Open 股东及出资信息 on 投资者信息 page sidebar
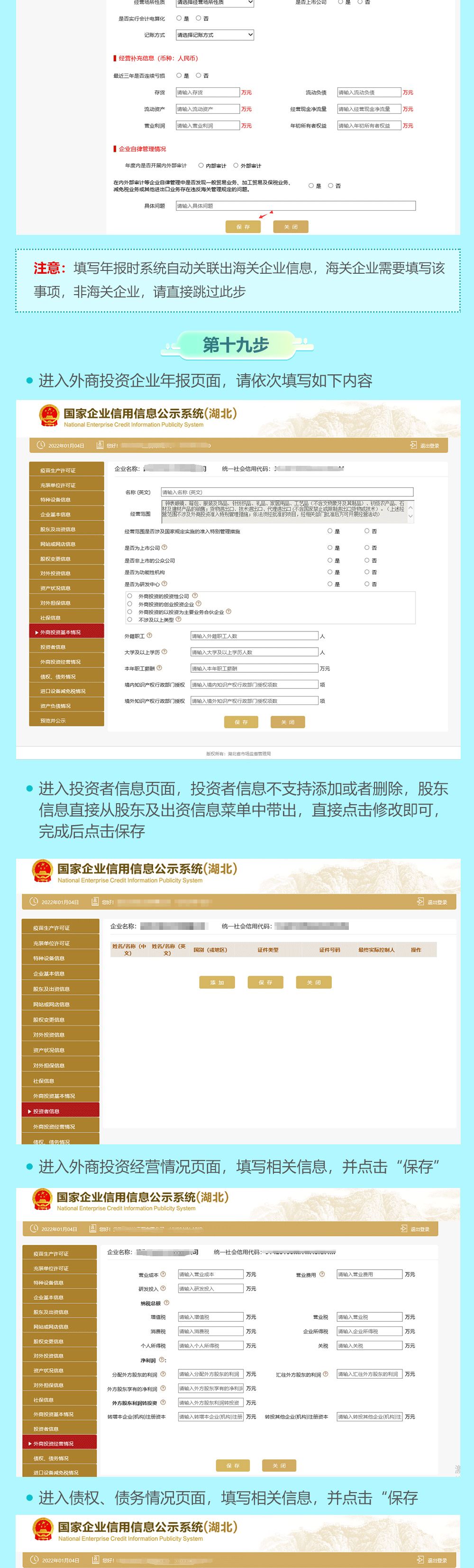The height and width of the screenshot is (1568, 474). click(60, 989)
